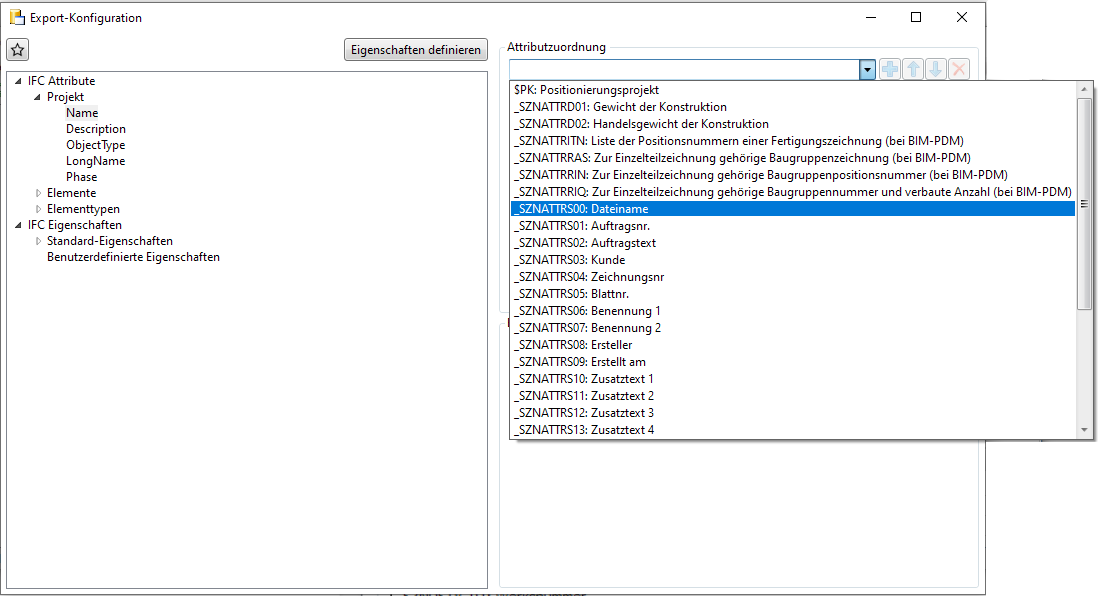Choose _SZNATTRS10: Zusatztext 1 entry
1098x596 pixels.
[793, 379]
